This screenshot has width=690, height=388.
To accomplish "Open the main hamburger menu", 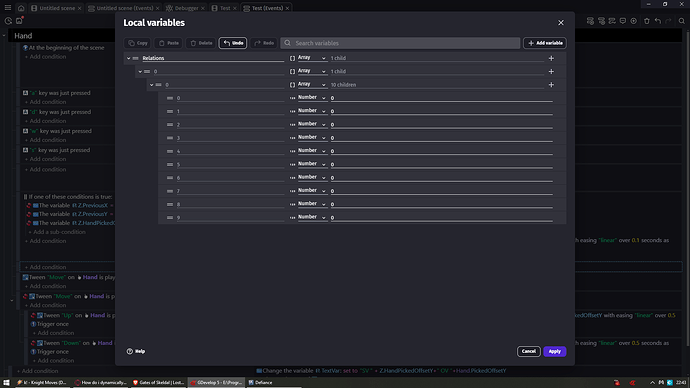I will pos(7,7).
